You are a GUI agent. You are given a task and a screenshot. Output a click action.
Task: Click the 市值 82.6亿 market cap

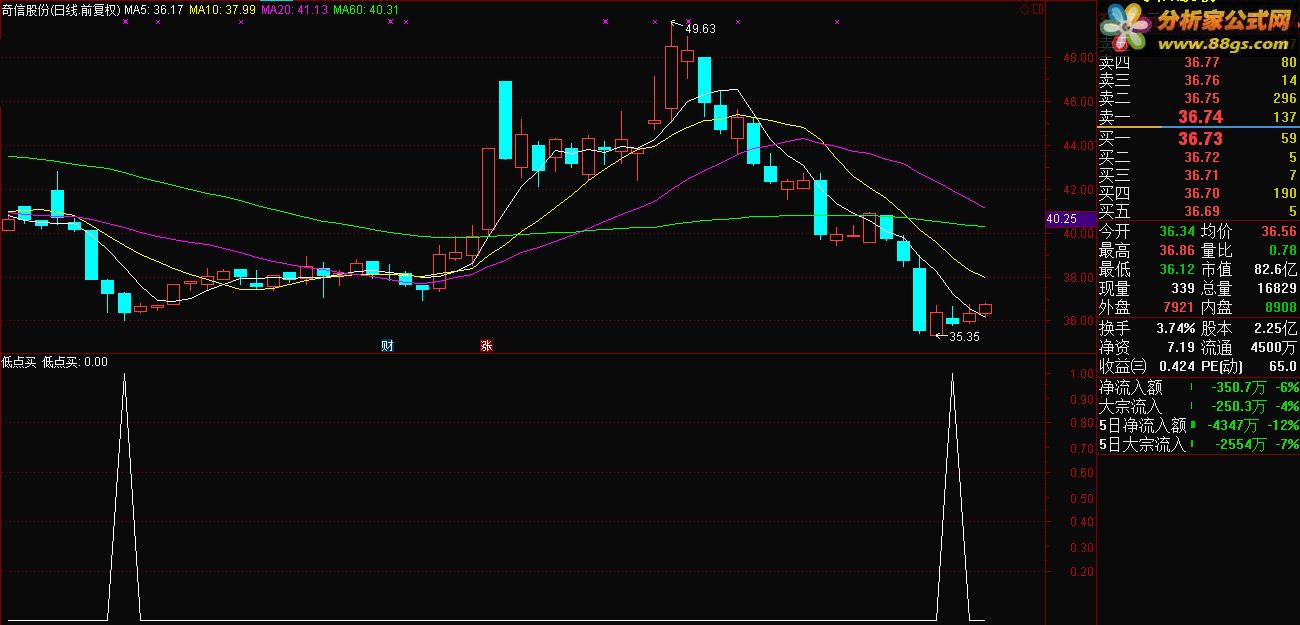pyautogui.click(x=1248, y=270)
